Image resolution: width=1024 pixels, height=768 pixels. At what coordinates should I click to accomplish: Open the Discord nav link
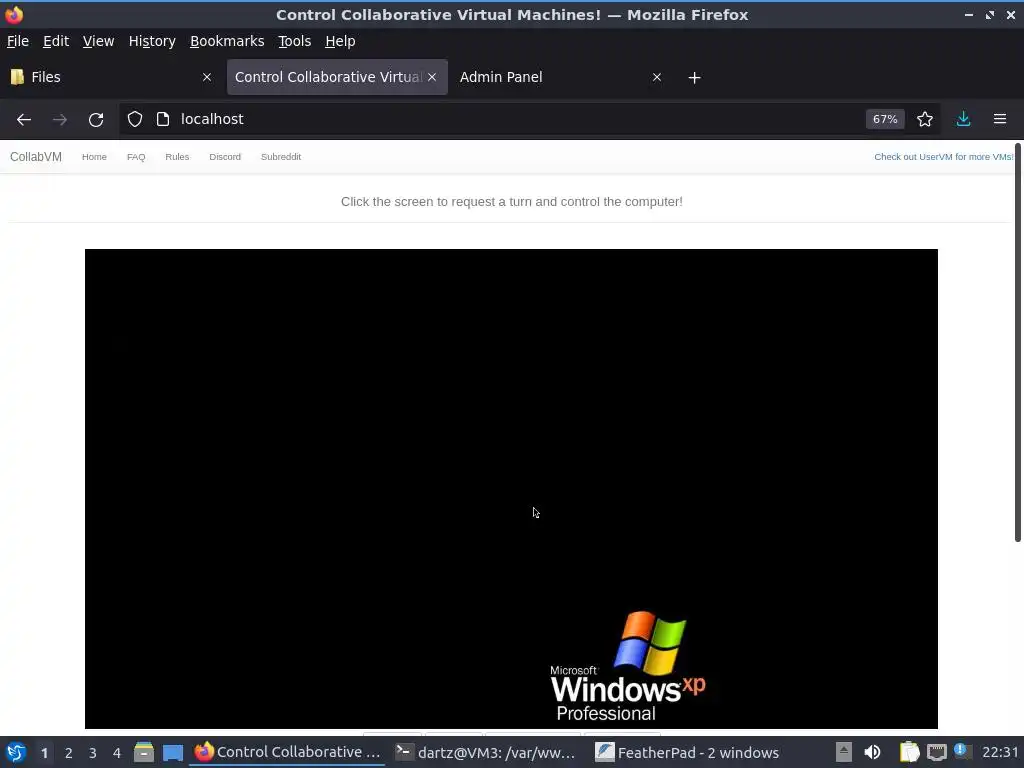225,157
